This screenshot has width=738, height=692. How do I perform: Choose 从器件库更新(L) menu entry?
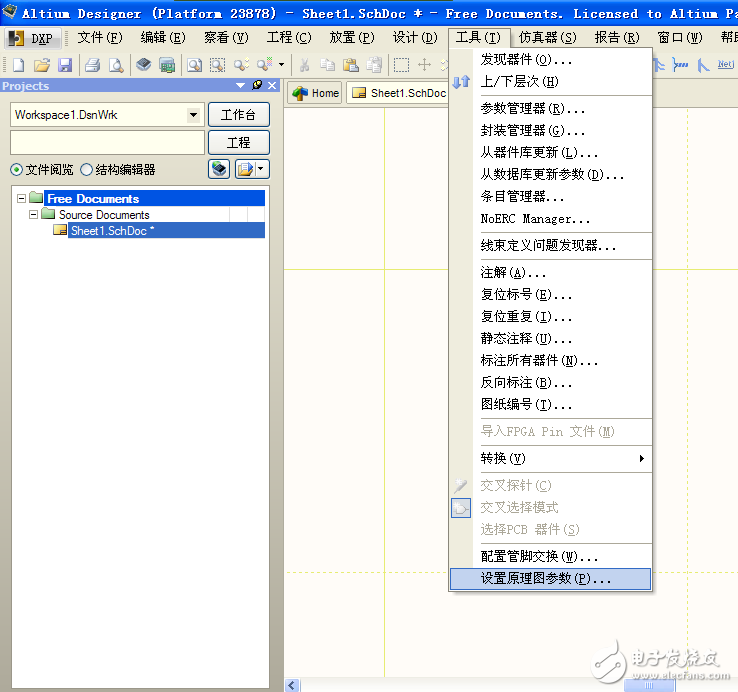pos(551,153)
